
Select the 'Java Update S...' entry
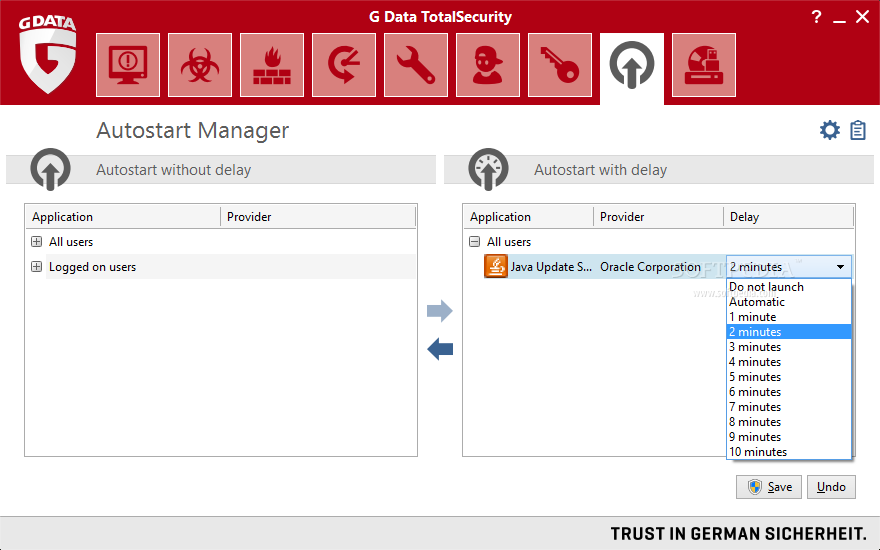(551, 267)
